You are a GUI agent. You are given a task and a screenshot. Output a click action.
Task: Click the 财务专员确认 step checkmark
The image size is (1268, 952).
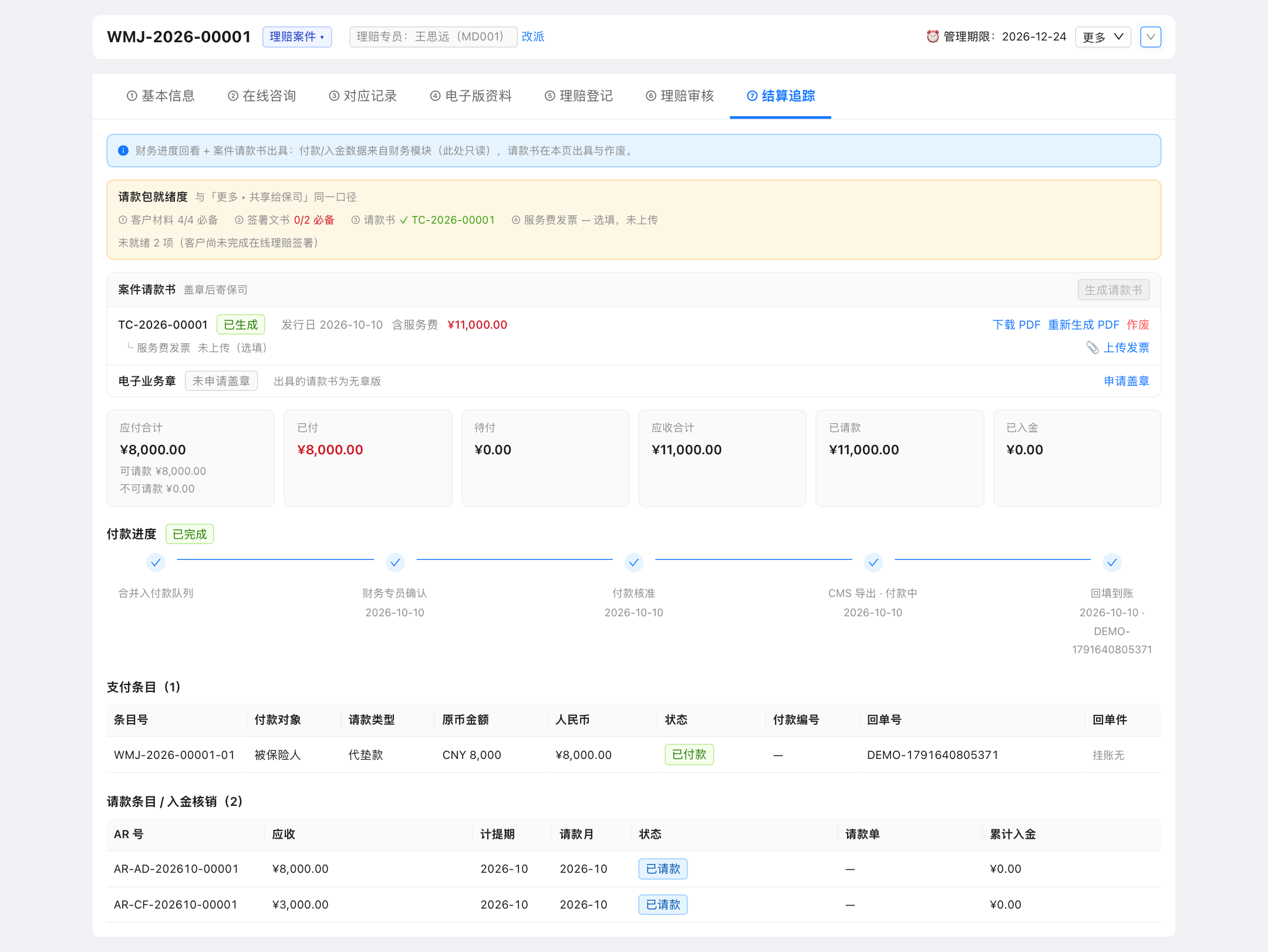click(x=395, y=562)
